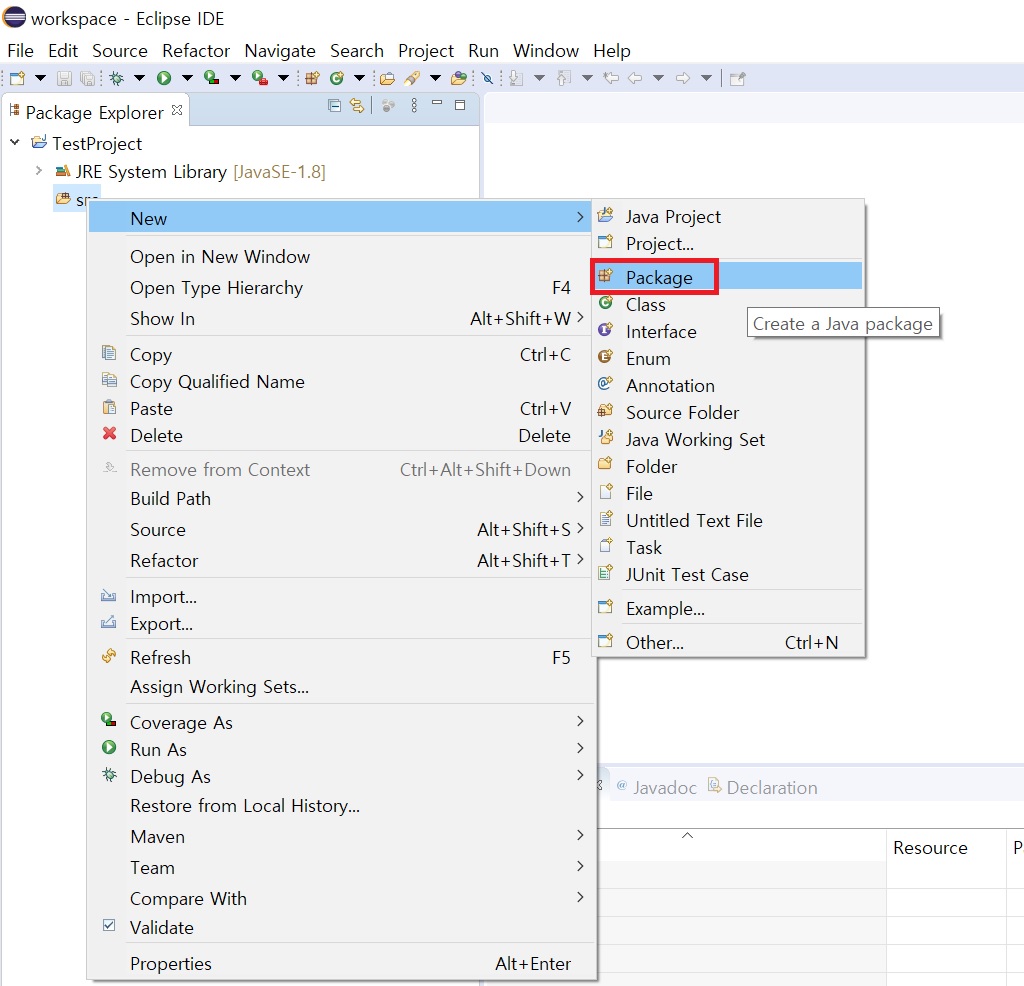
Task: Click the Coverage toolbar icon
Action: [x=212, y=78]
